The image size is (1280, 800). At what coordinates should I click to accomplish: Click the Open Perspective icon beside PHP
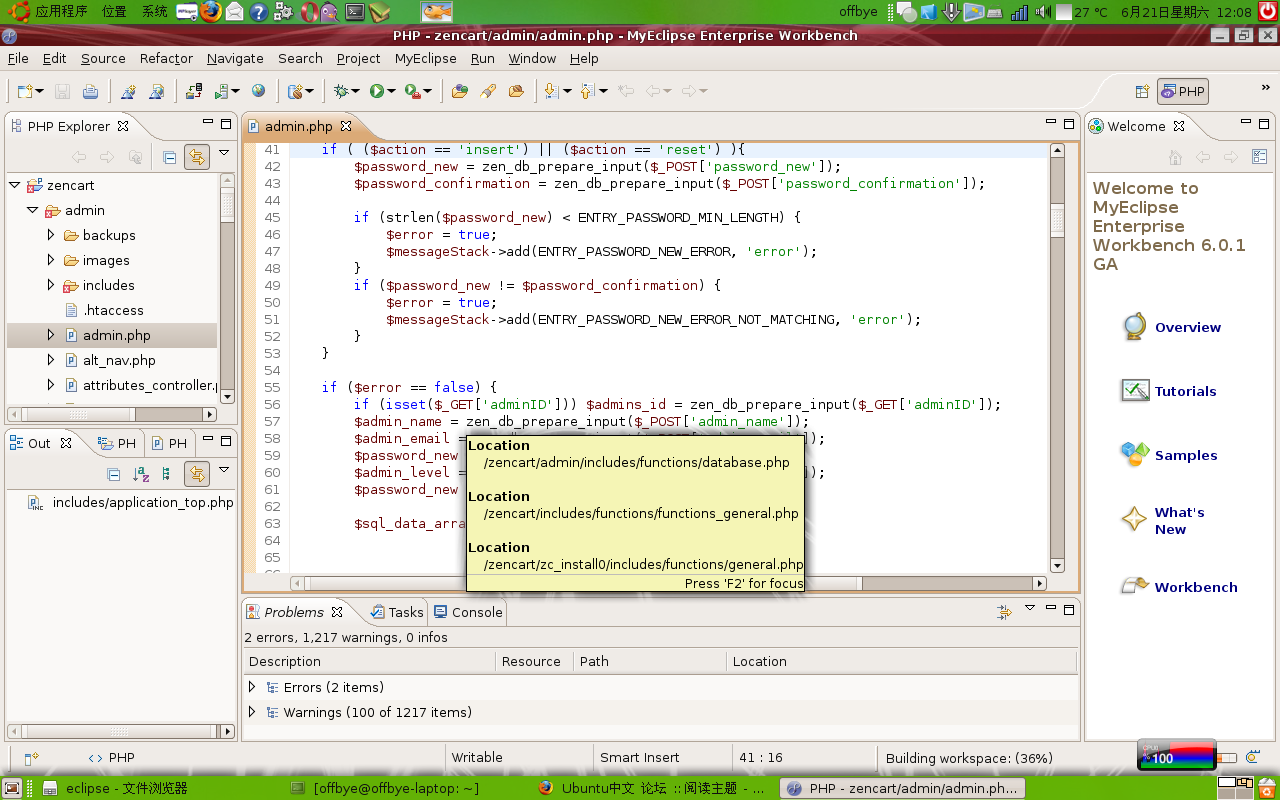point(1142,91)
